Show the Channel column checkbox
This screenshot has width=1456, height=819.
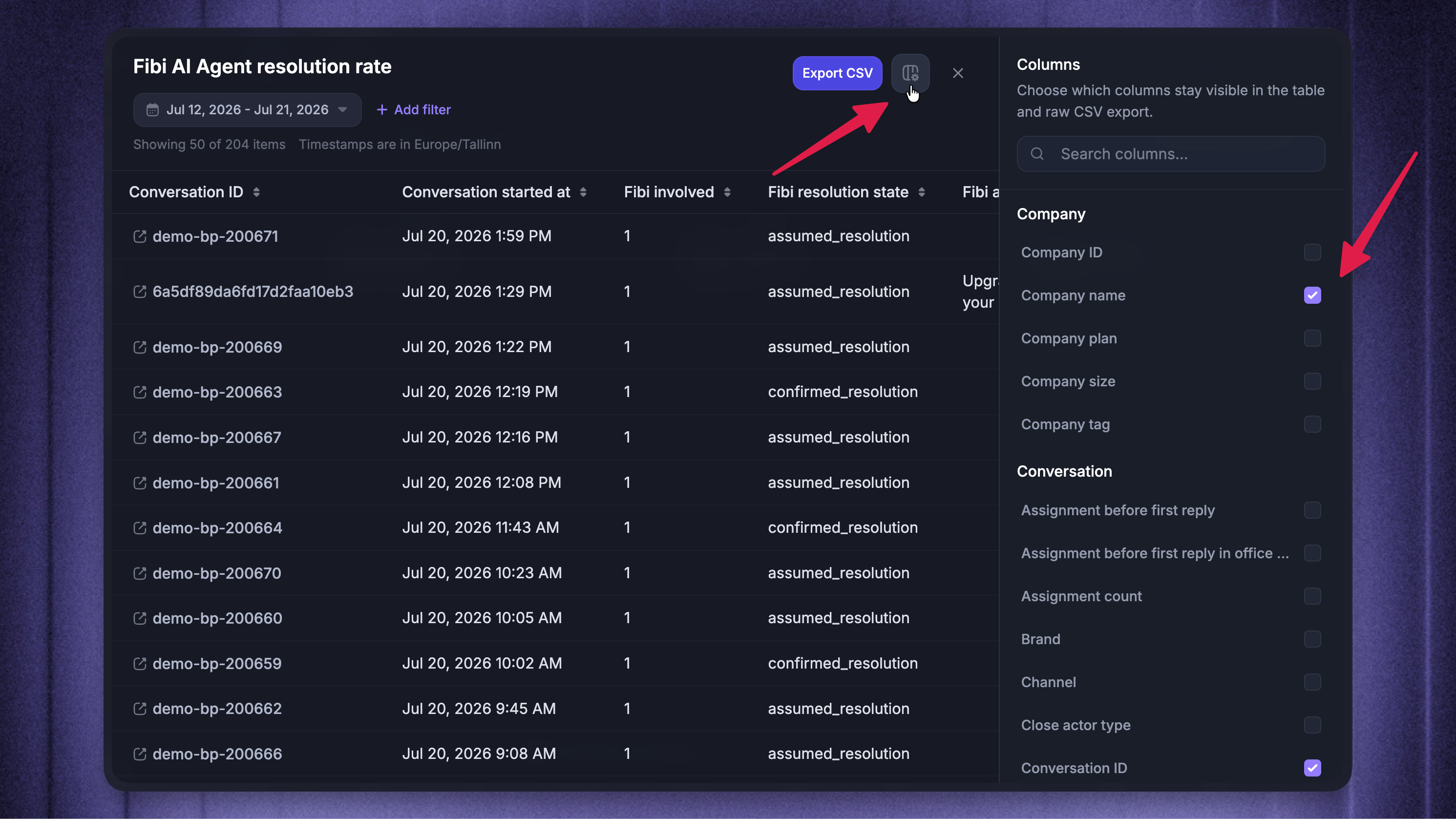pyautogui.click(x=1312, y=682)
